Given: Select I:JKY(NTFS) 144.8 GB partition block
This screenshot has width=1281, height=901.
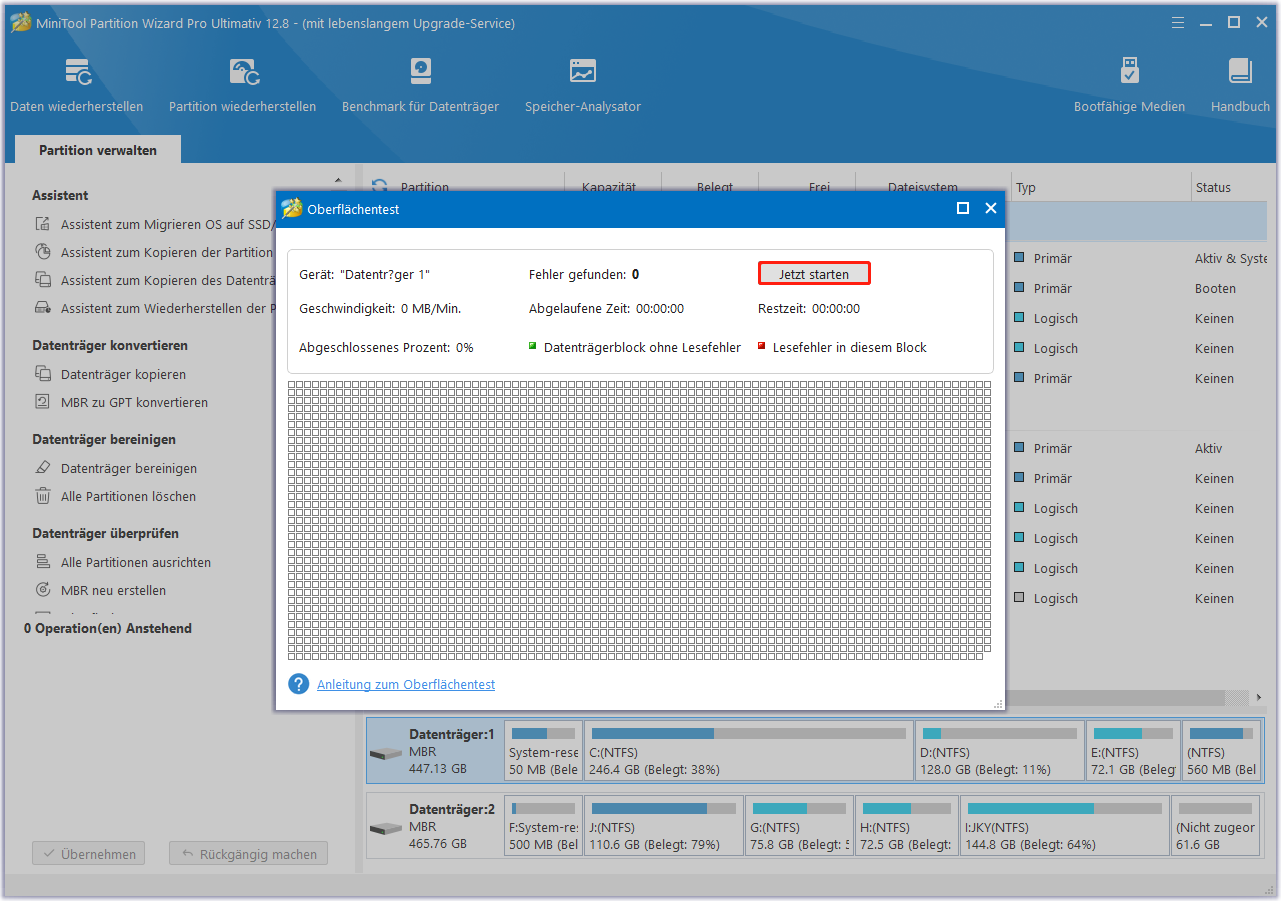Looking at the screenshot, I should click(1064, 827).
